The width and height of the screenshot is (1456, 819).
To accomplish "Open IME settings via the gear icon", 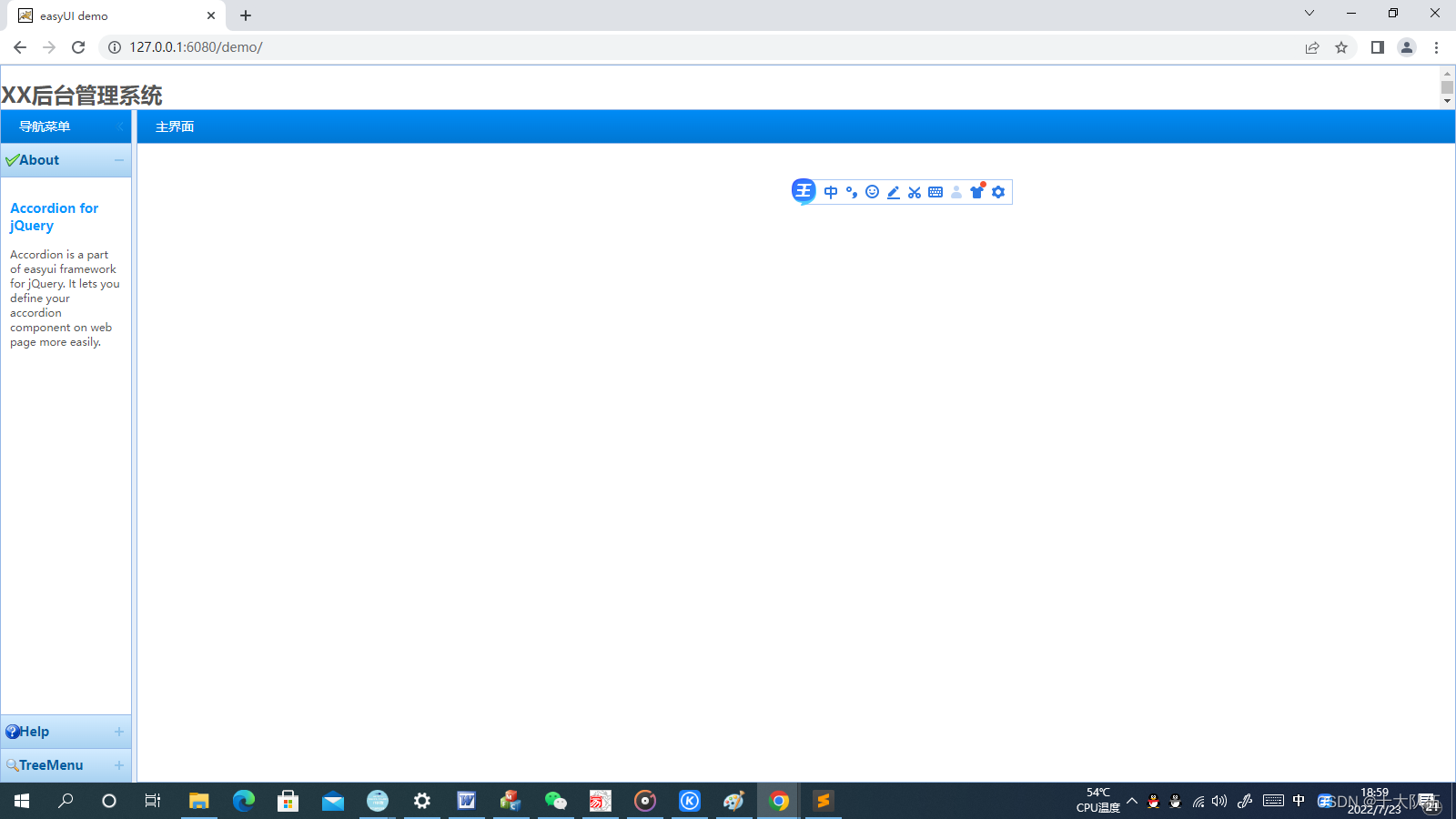I will (x=998, y=192).
